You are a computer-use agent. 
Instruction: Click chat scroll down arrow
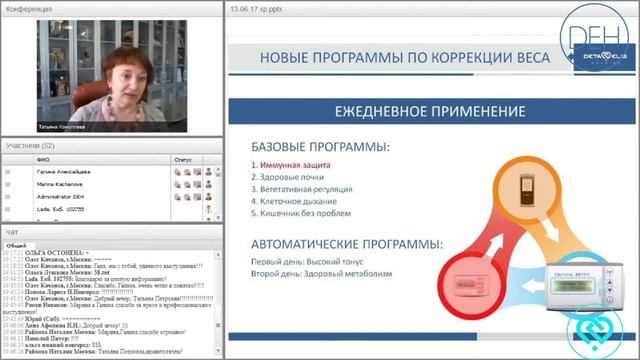tap(218, 350)
